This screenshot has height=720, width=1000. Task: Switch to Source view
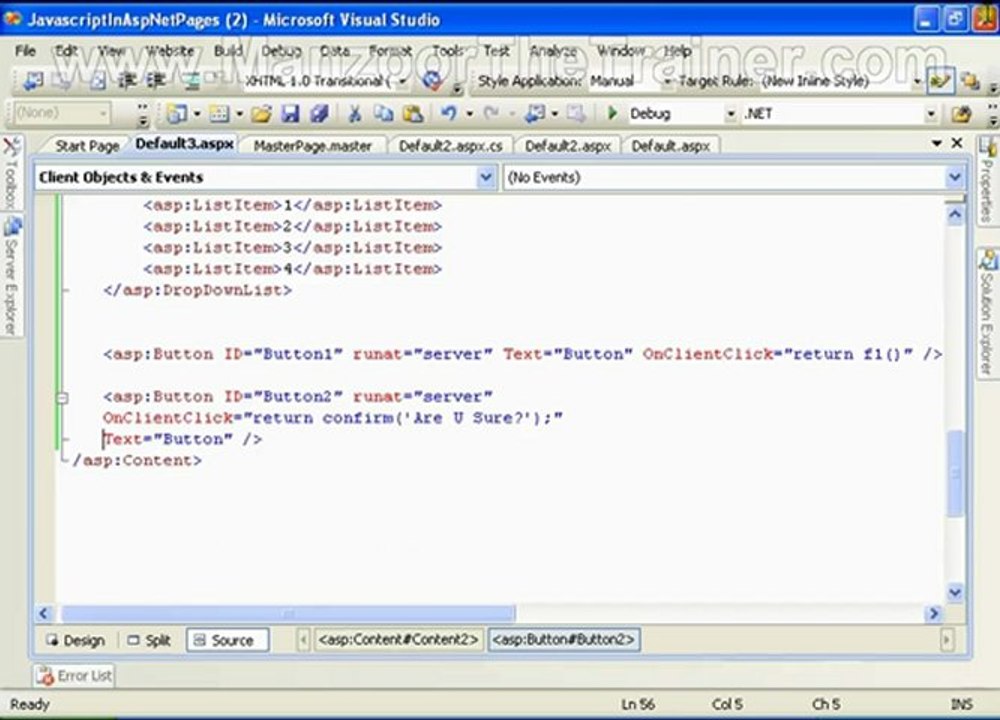click(x=226, y=640)
